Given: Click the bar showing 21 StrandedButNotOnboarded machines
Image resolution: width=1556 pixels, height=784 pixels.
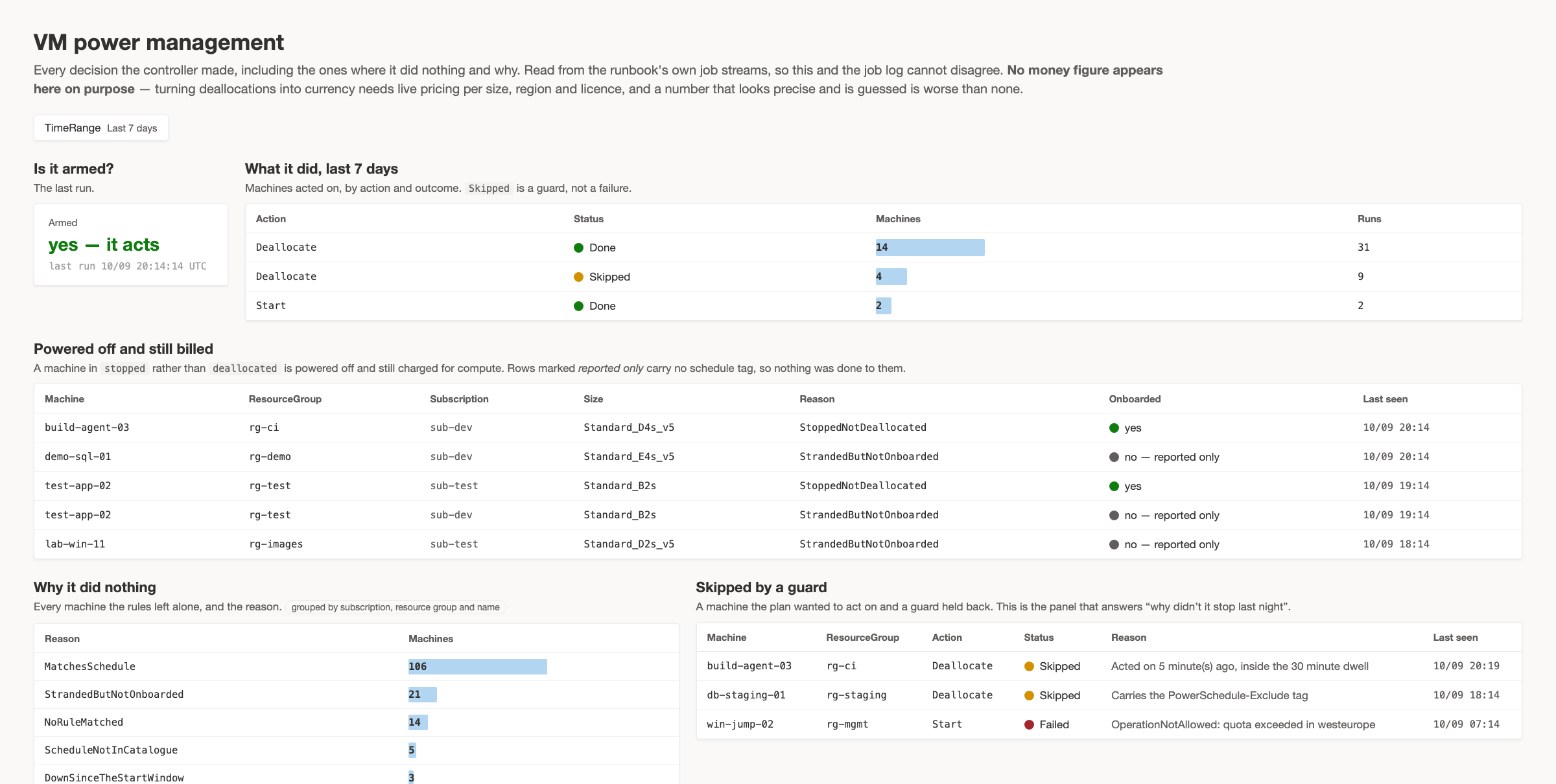Looking at the screenshot, I should click(x=423, y=695).
